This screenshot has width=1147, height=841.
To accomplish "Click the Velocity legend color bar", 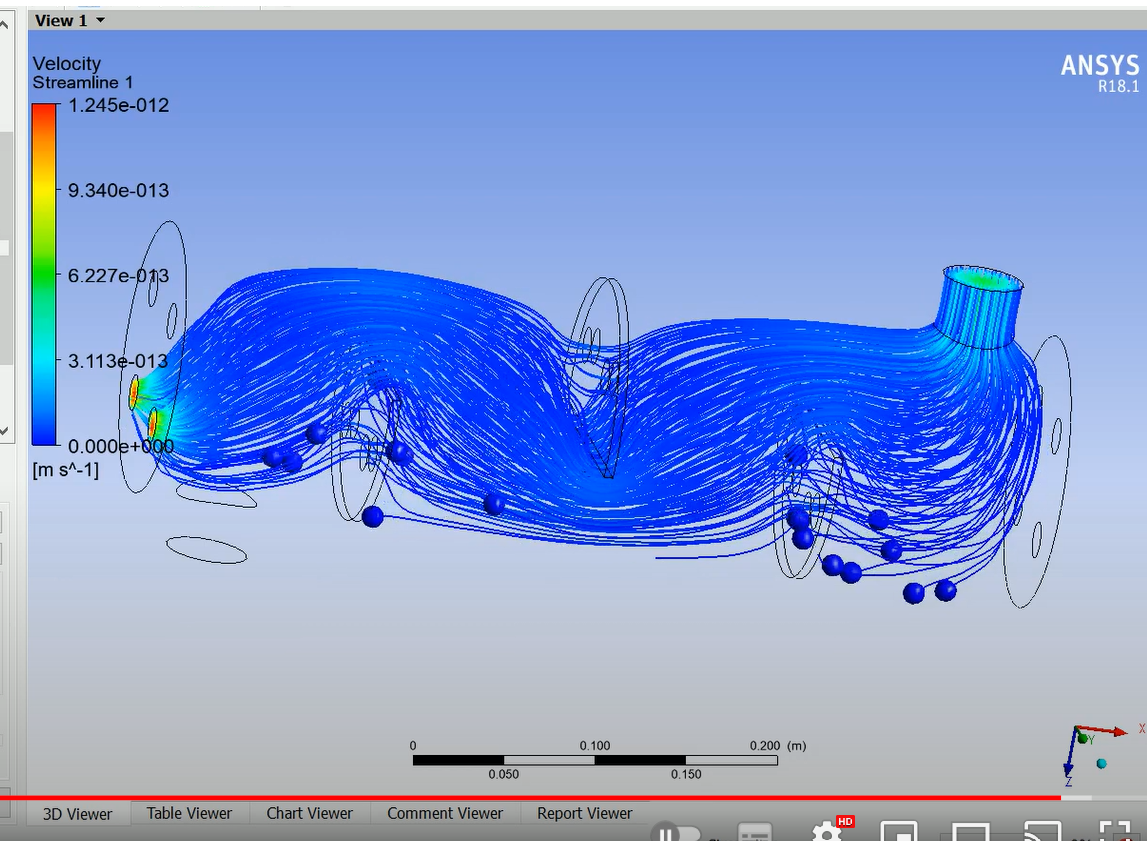I will 42,275.
